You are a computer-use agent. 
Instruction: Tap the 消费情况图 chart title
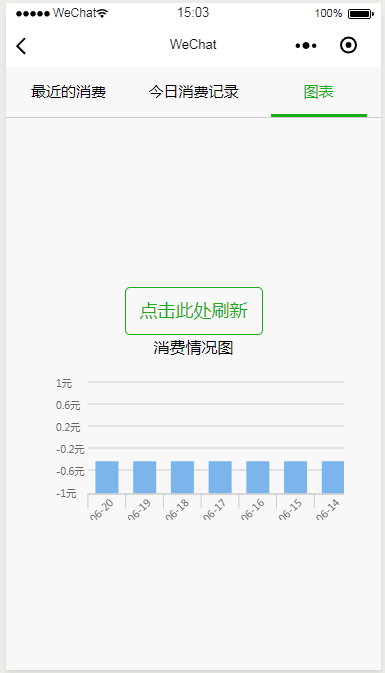point(193,348)
